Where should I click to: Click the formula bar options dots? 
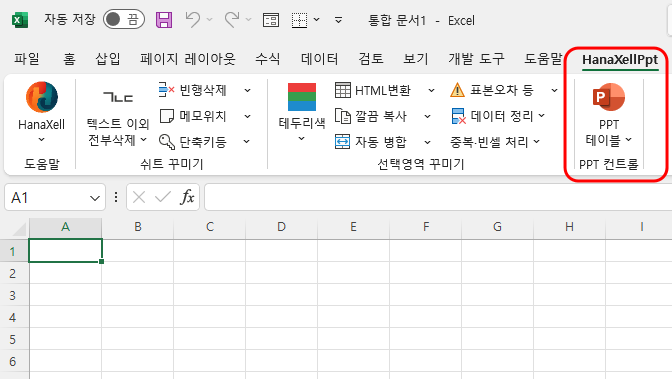tap(116, 197)
